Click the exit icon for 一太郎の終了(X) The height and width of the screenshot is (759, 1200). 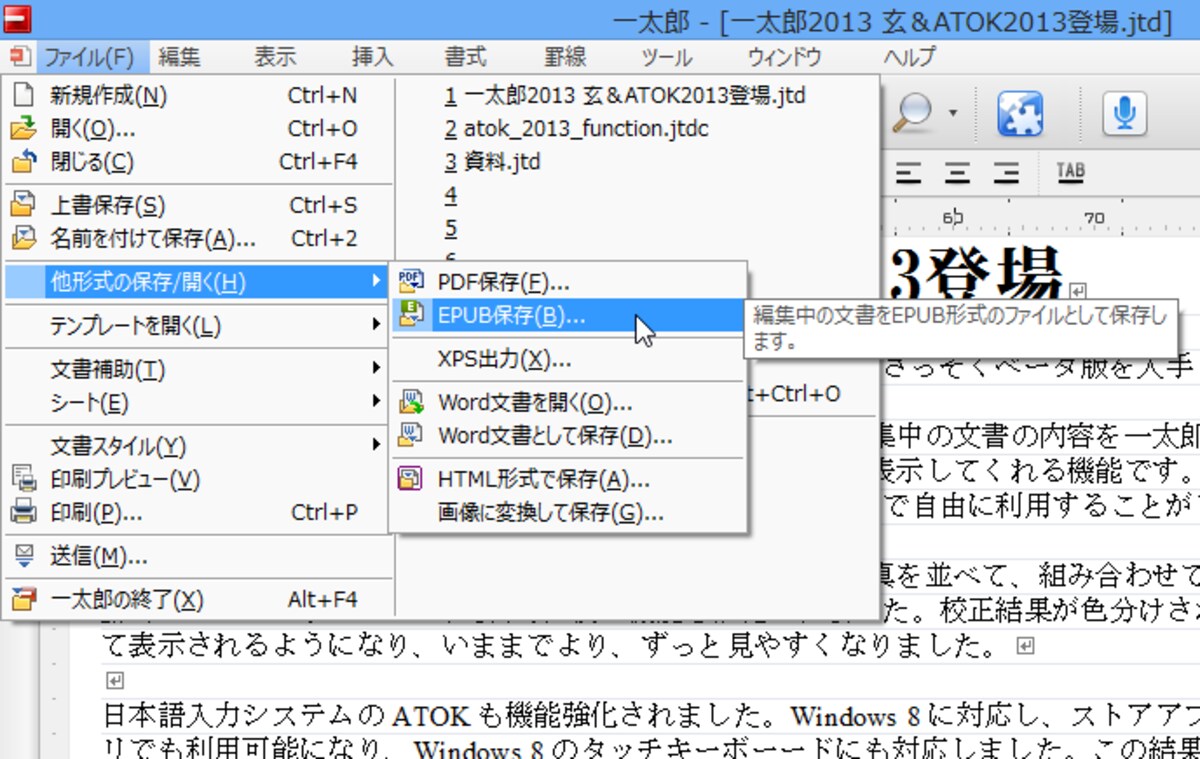(x=22, y=600)
